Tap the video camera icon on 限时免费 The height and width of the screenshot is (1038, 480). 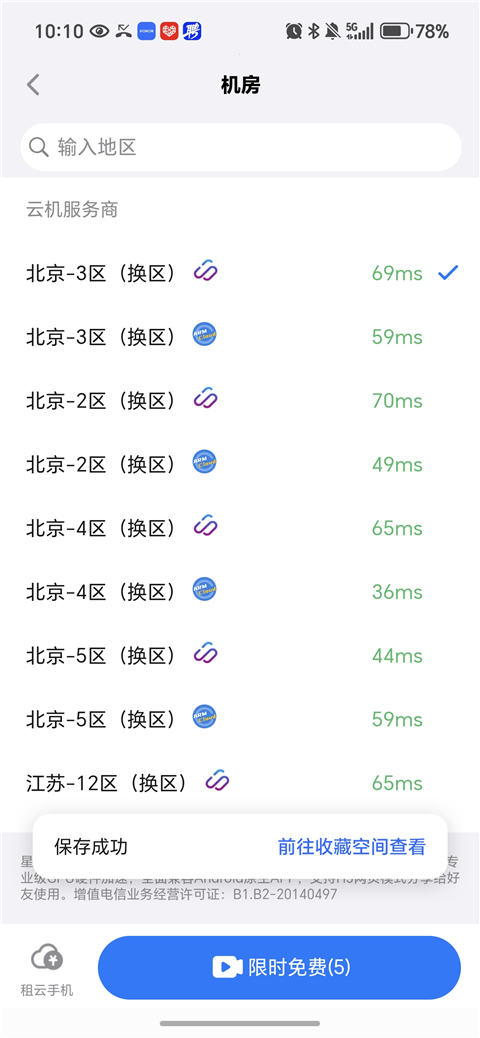[228, 967]
